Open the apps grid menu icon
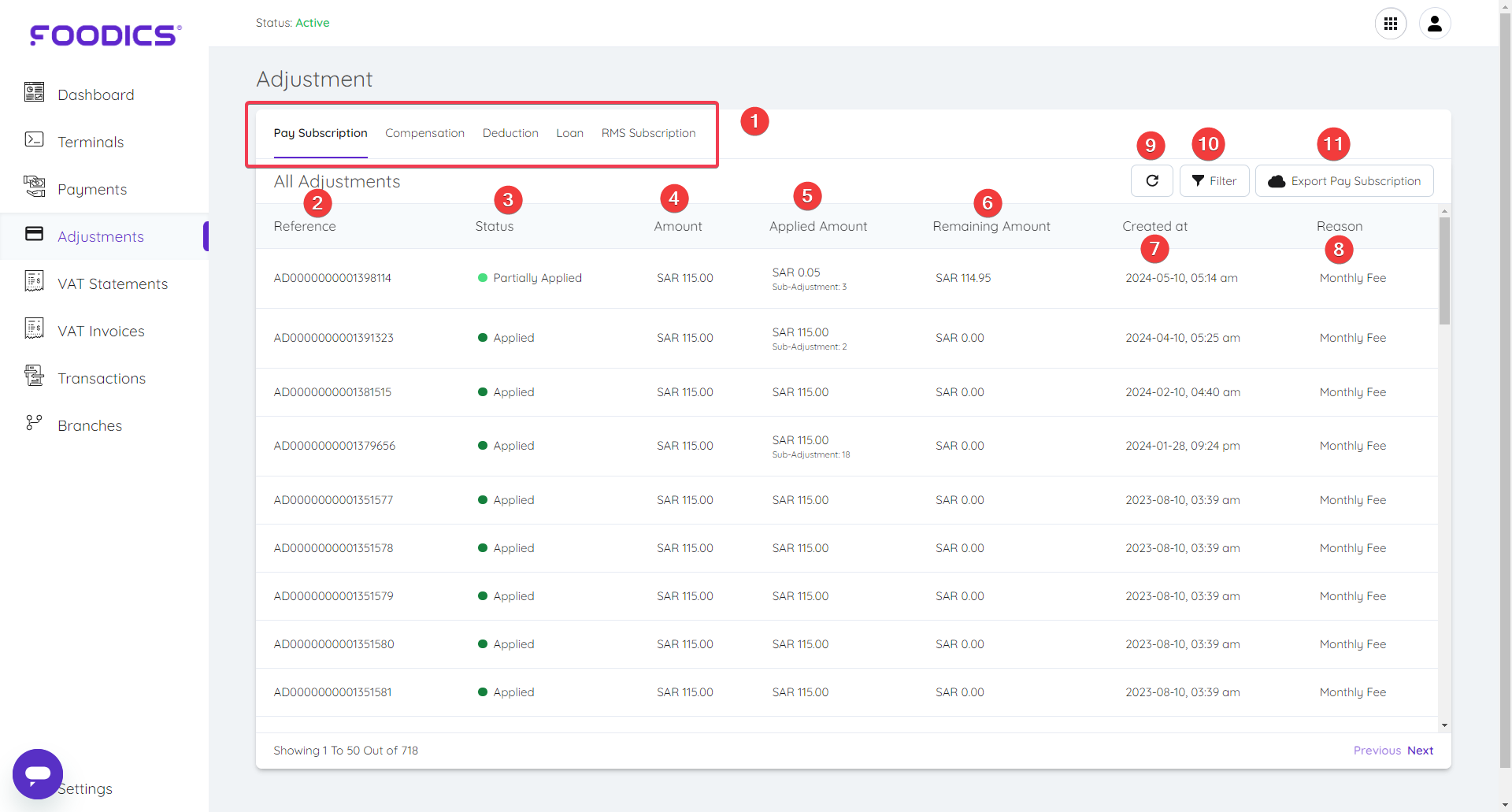Viewport: 1512px width, 812px height. [x=1390, y=24]
